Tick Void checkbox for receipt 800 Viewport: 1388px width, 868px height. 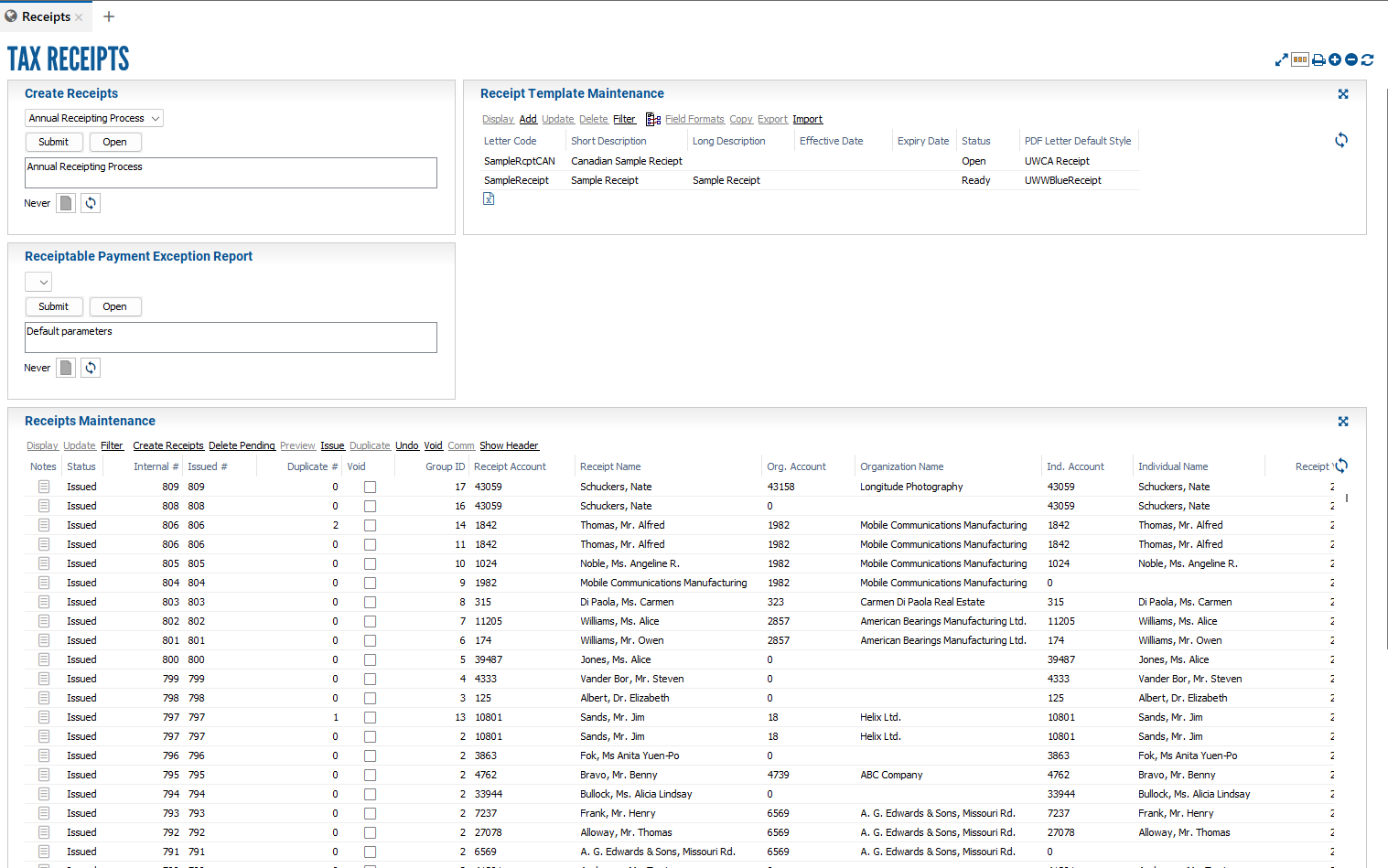coord(370,660)
